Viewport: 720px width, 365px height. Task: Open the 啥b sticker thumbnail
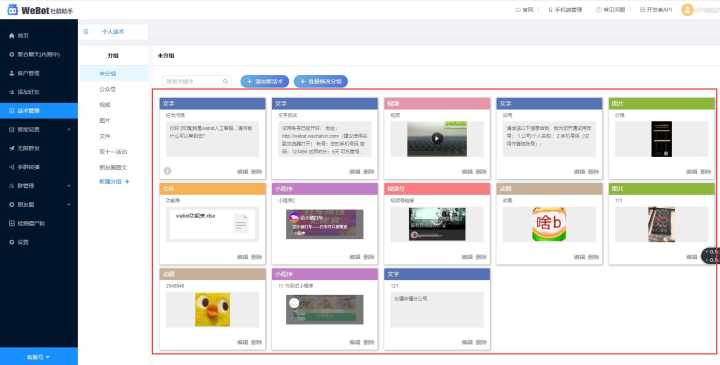pos(549,225)
